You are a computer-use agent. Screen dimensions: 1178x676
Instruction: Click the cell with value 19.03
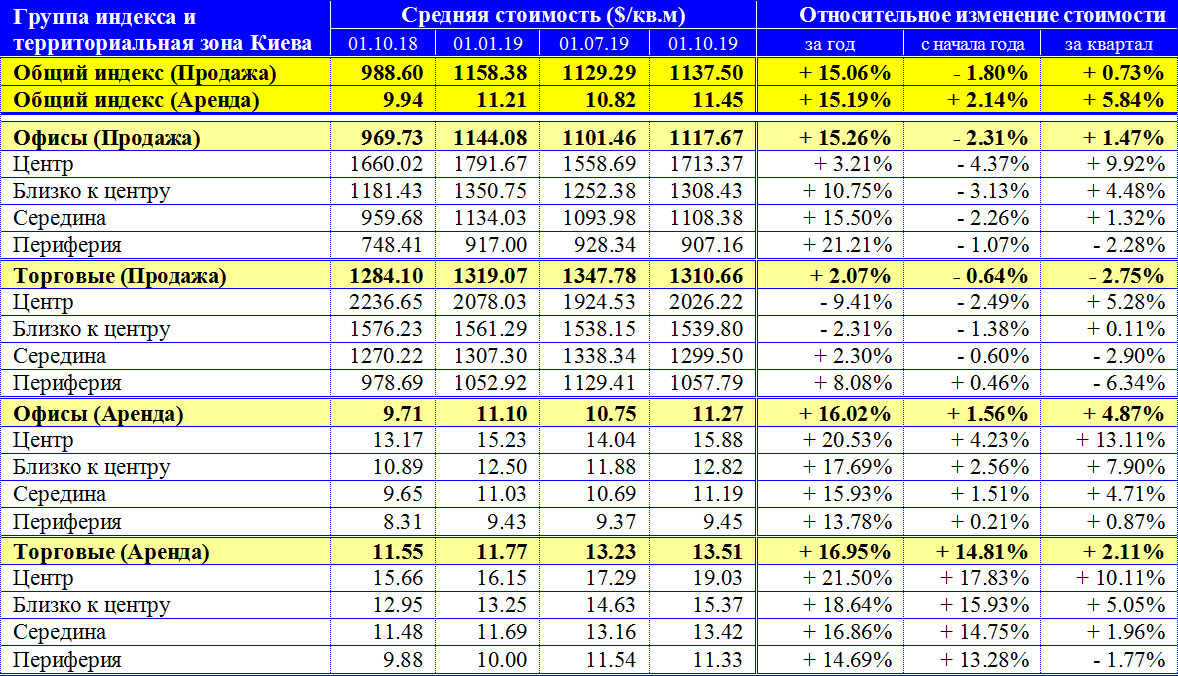pyautogui.click(x=717, y=578)
